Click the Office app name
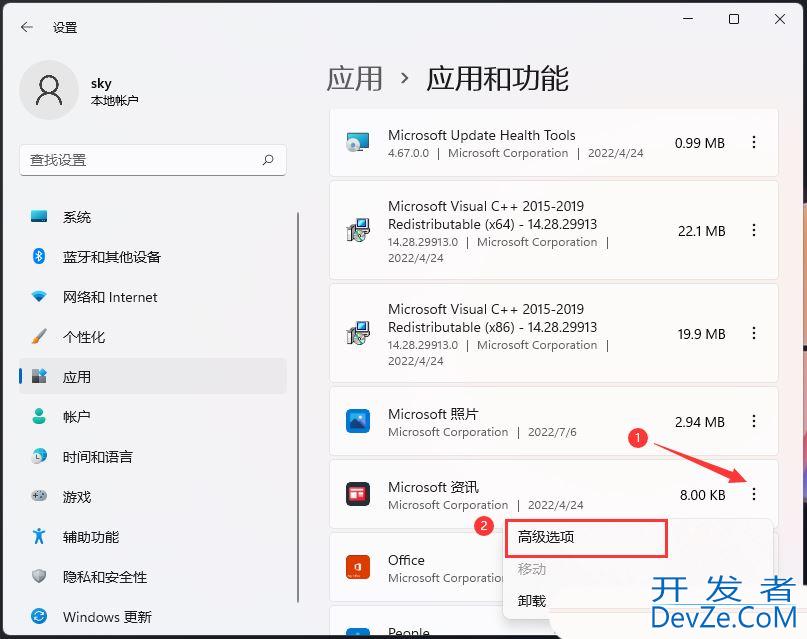The width and height of the screenshot is (807, 639). click(x=407, y=560)
